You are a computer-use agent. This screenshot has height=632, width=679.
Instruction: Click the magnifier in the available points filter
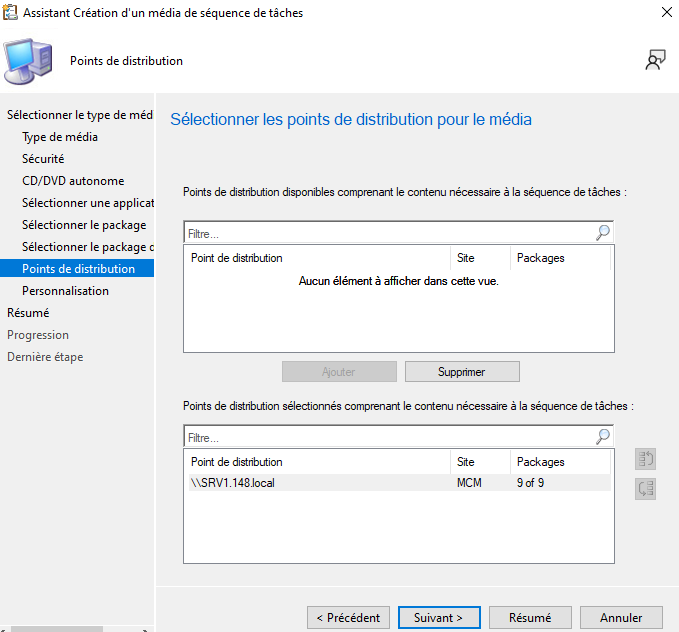point(602,232)
